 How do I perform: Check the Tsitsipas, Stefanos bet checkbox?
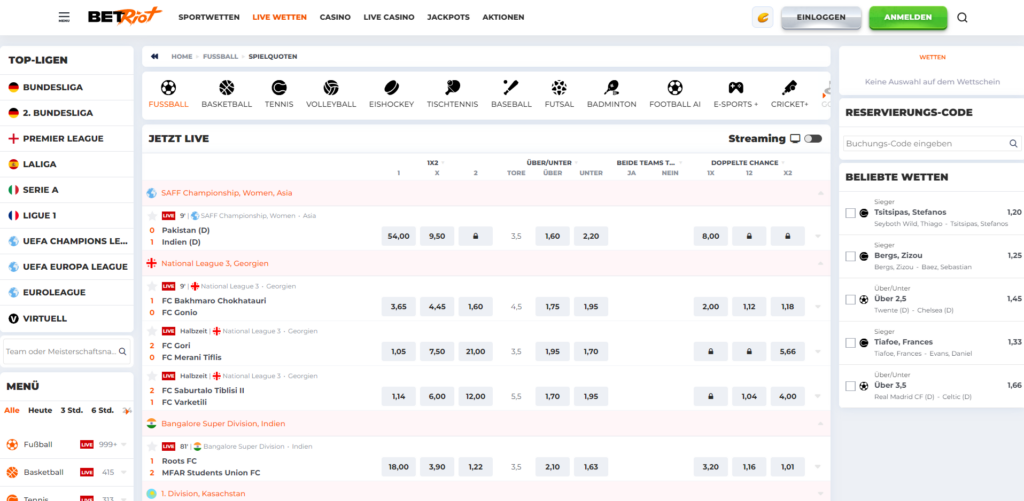[850, 213]
